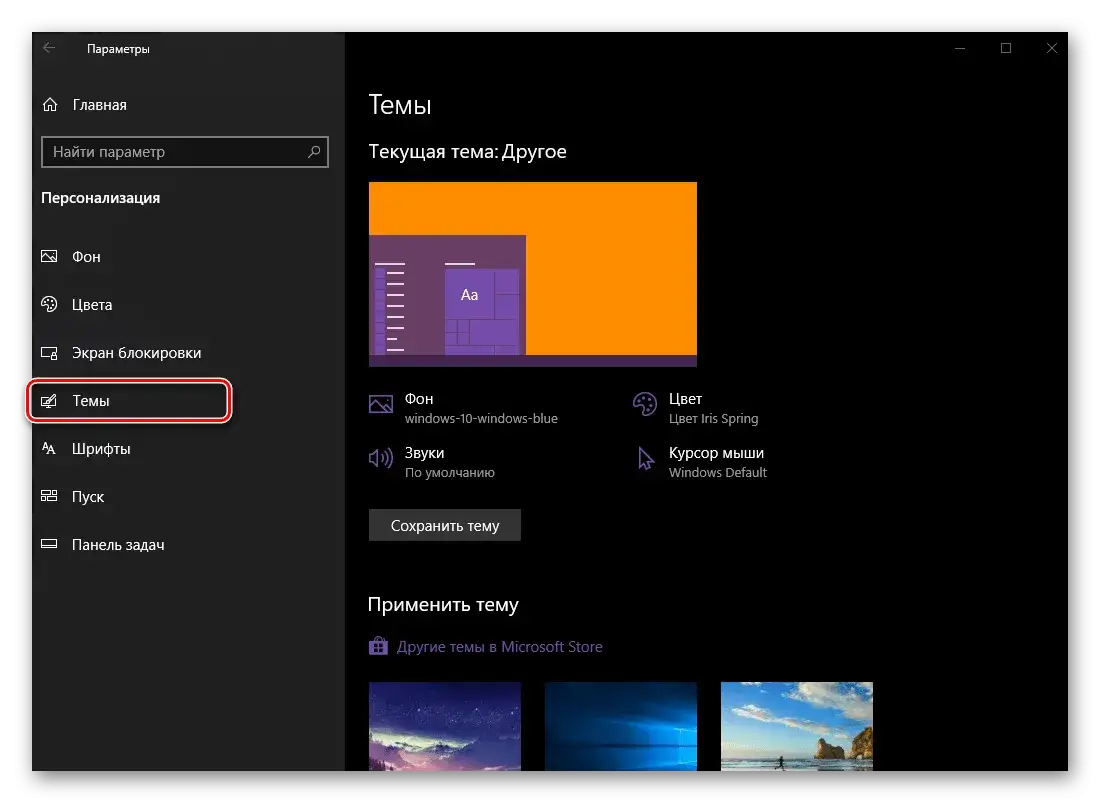Click the Цвета color wheel icon
This screenshot has height=803, width=1100.
[x=49, y=305]
